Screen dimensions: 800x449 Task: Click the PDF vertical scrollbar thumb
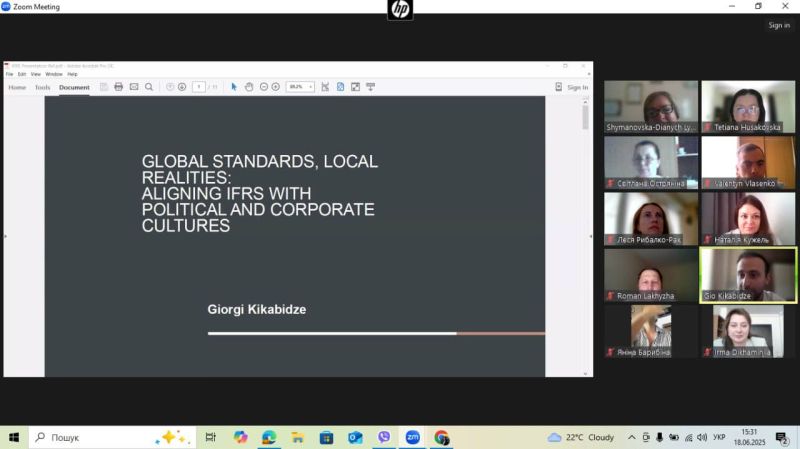pyautogui.click(x=585, y=116)
